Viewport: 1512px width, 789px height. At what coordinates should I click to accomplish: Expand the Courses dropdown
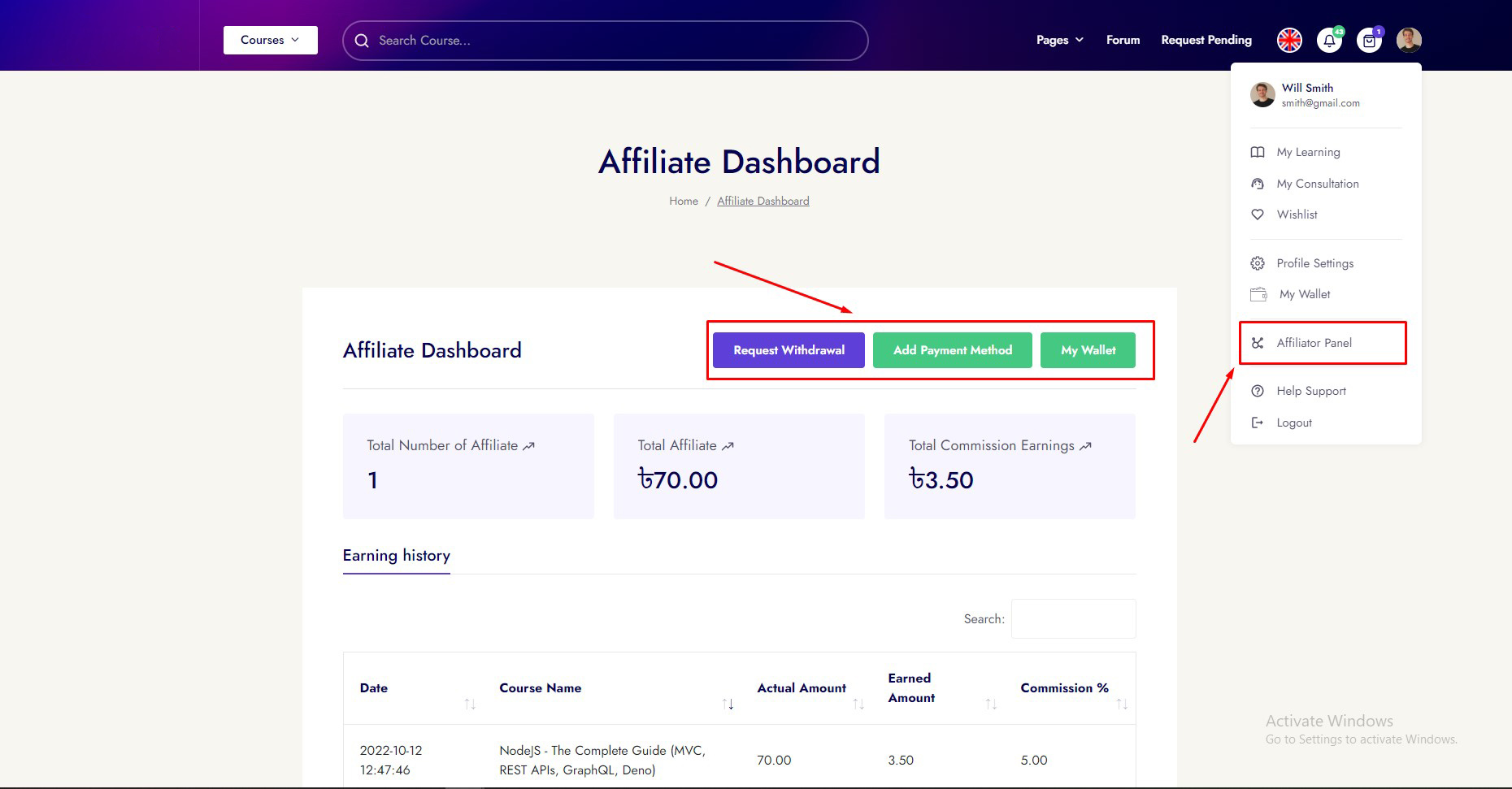(270, 40)
